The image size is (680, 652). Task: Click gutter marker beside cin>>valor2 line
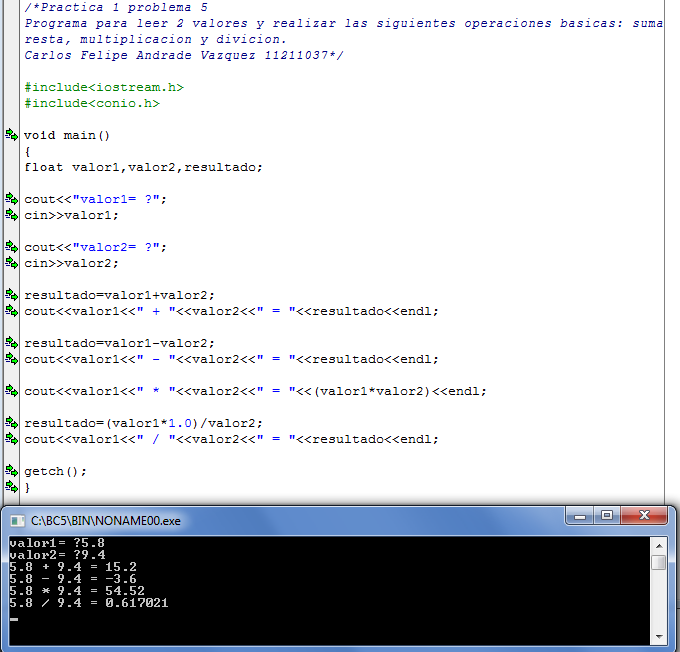(x=12, y=262)
